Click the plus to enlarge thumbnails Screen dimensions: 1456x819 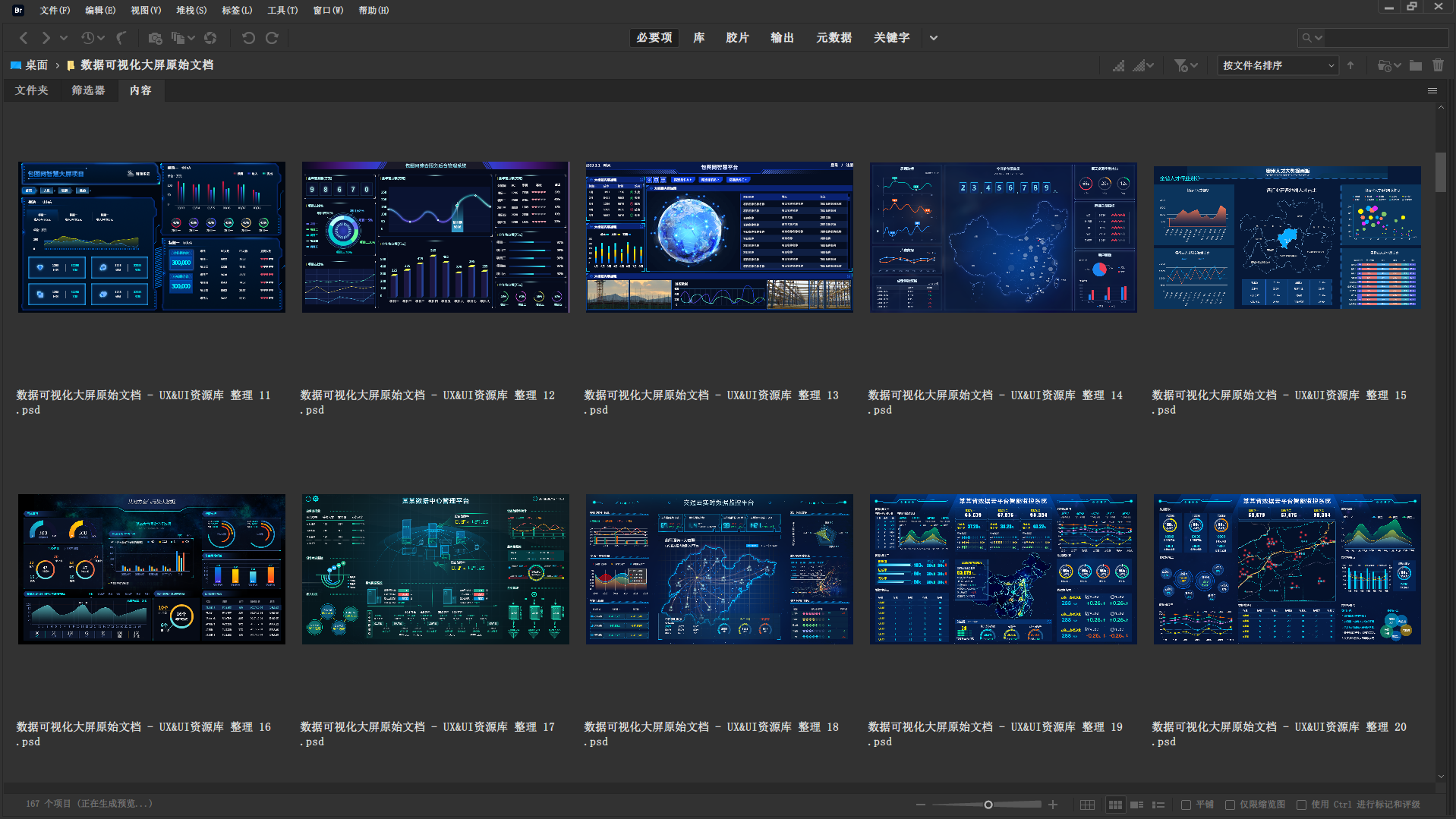point(1053,805)
